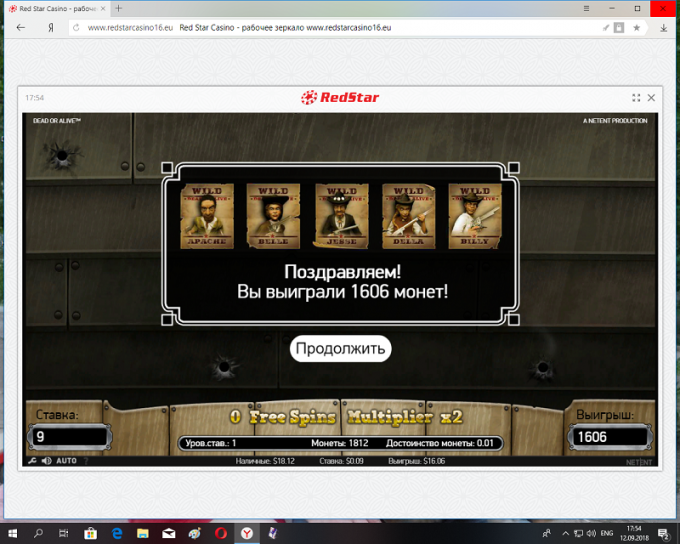680x544 pixels.
Task: Open the People icon in system tray
Action: click(546, 533)
